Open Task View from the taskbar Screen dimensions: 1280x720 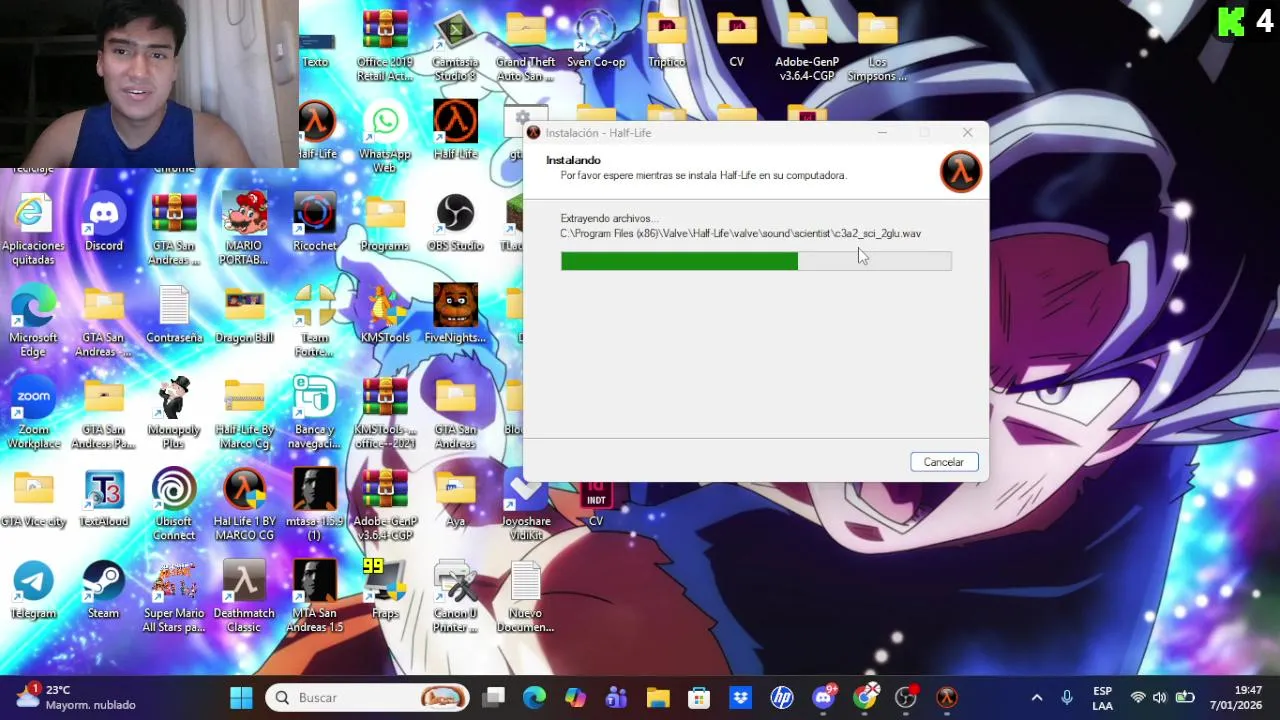pyautogui.click(x=494, y=697)
